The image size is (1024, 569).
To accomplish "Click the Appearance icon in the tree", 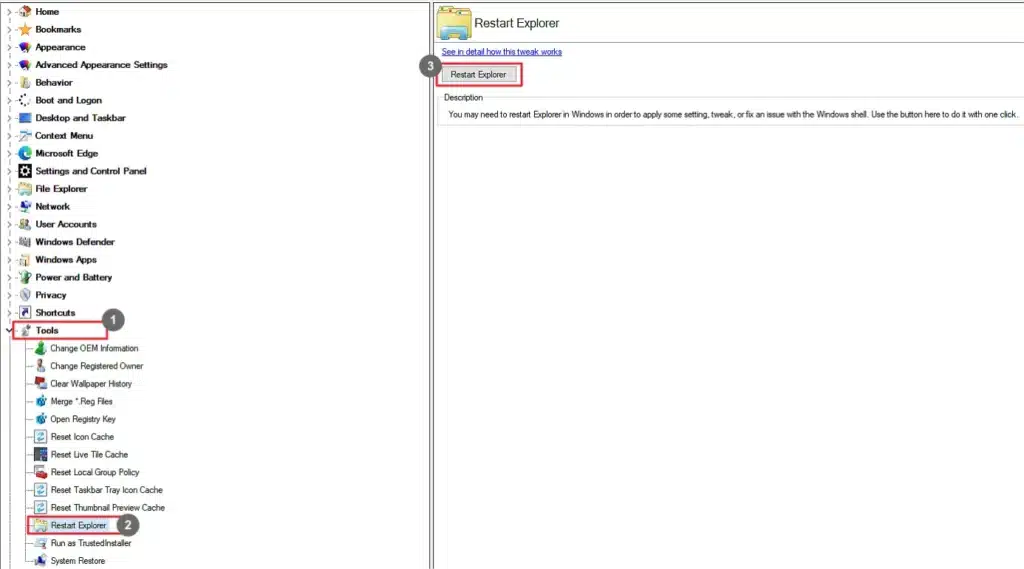I will [25, 47].
